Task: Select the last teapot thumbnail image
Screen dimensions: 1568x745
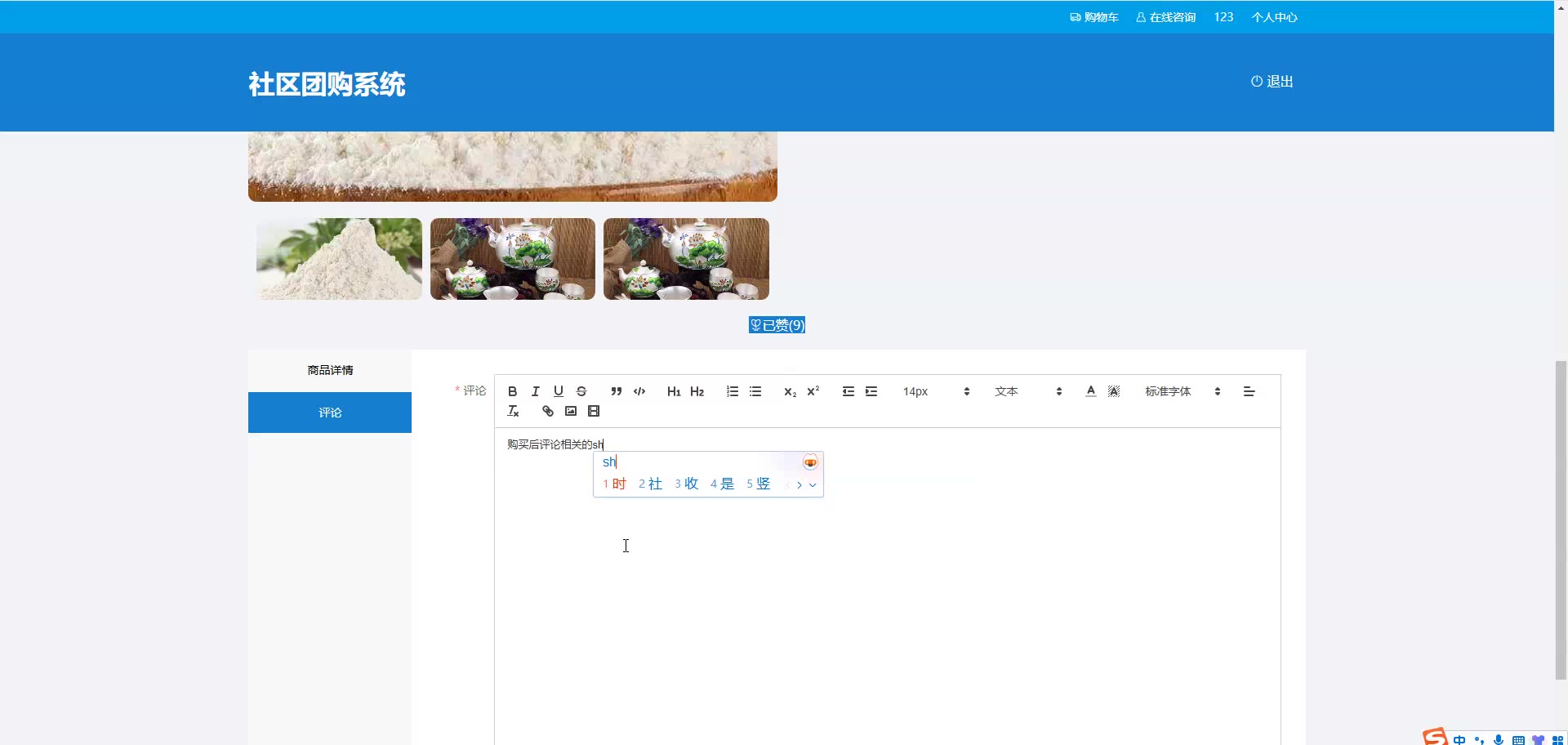Action: [686, 259]
